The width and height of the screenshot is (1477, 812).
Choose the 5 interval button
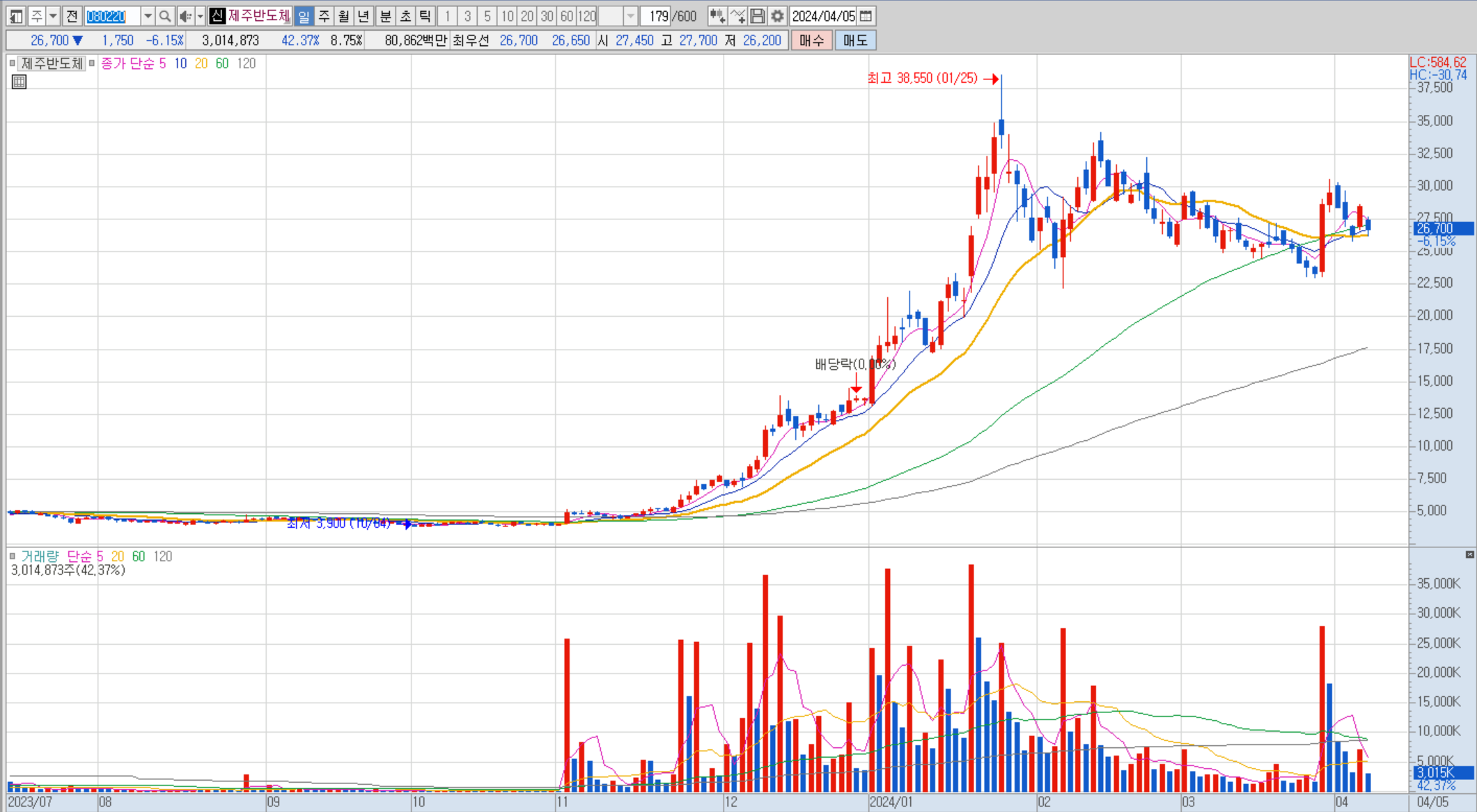coord(487,16)
